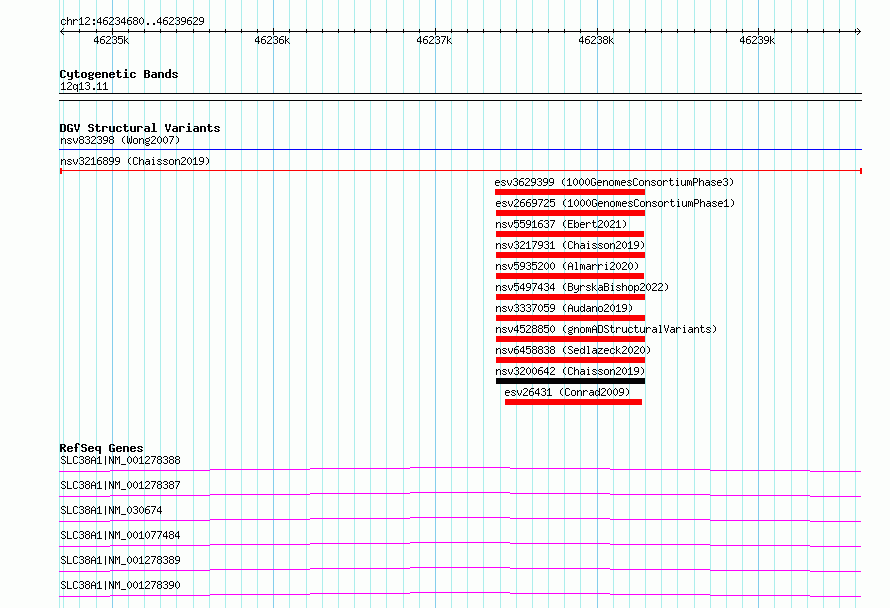Click the RefSeq Genes track title
The width and height of the screenshot is (890, 608).
[101, 448]
